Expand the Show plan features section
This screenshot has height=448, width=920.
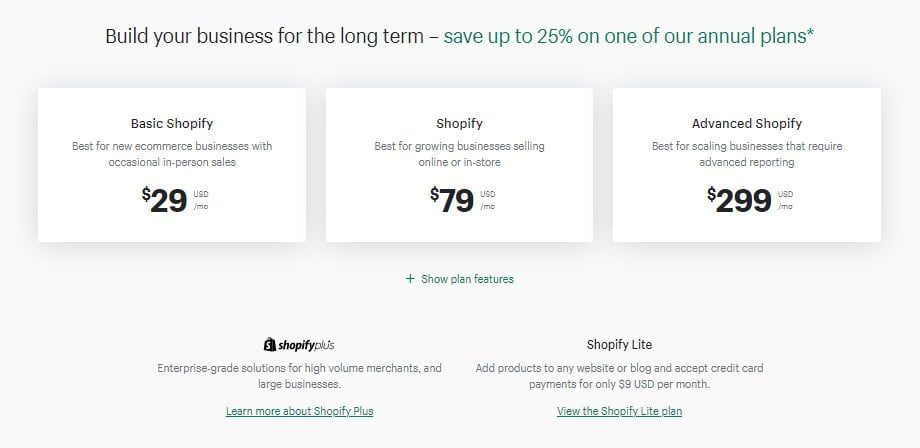click(459, 279)
